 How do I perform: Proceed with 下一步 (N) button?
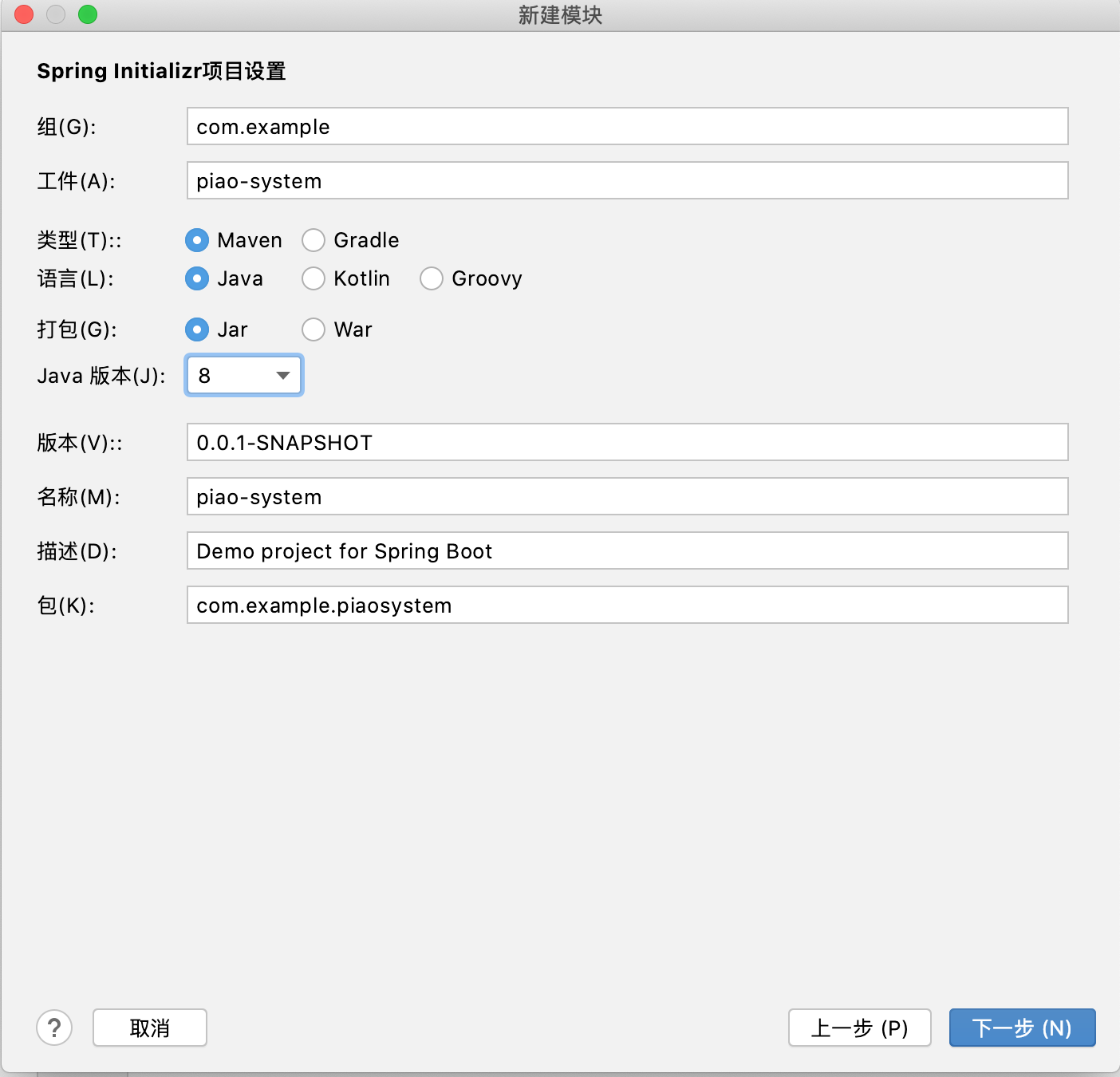pyautogui.click(x=1022, y=1028)
